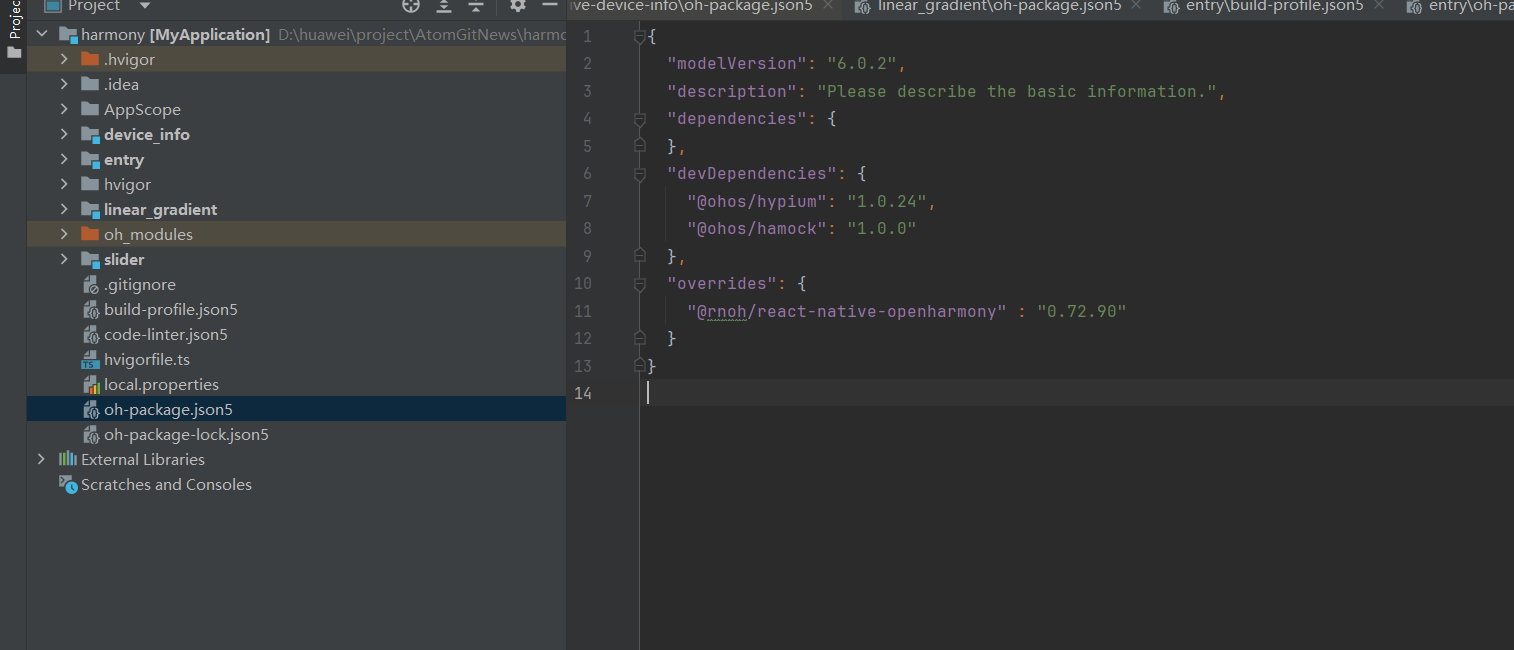Screen dimensions: 1514x650
Task: Expand the slider module
Action: pos(64,260)
